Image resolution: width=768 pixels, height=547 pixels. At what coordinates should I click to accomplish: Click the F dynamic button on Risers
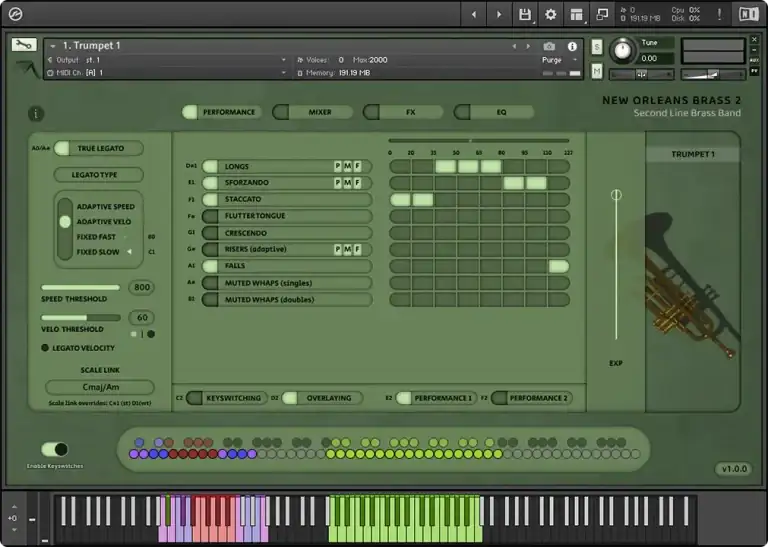tap(358, 249)
